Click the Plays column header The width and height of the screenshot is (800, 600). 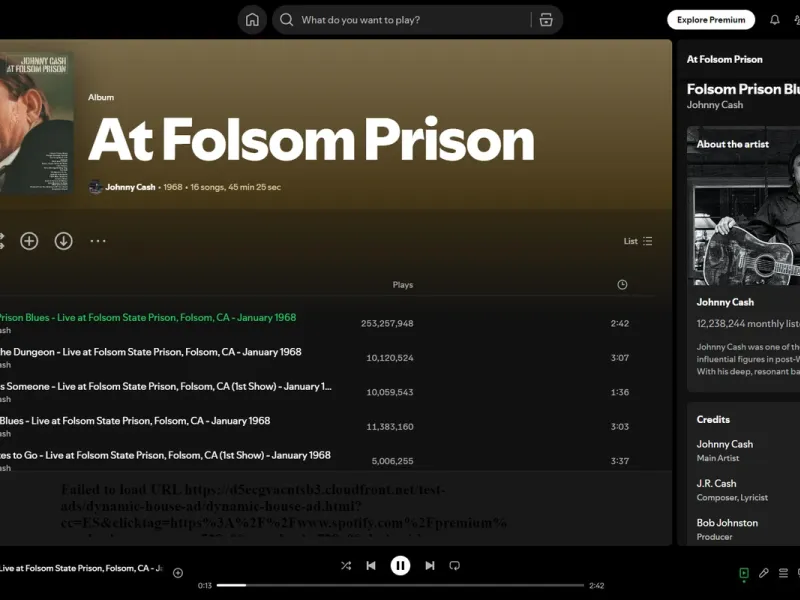point(403,285)
